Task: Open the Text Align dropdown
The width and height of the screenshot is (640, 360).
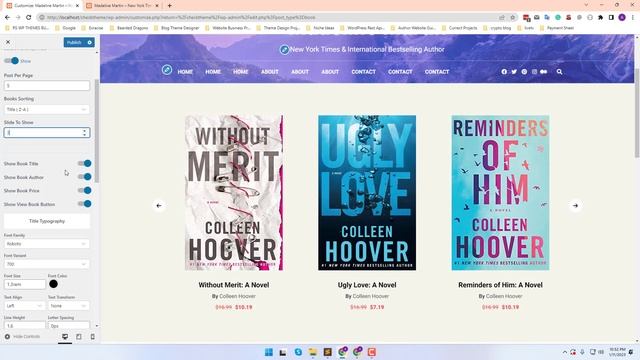Action: pos(24,306)
